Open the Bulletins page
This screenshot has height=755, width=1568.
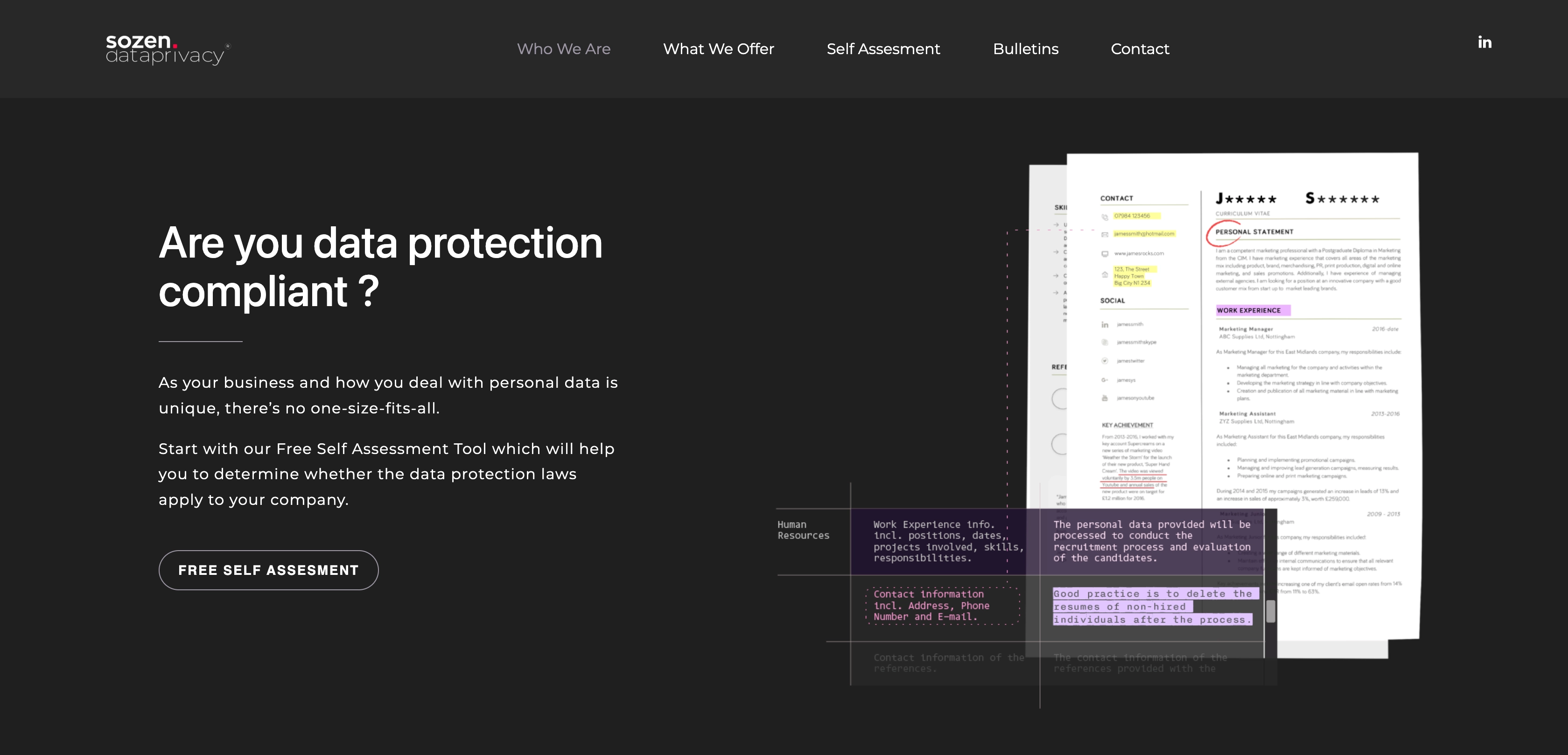(x=1026, y=49)
